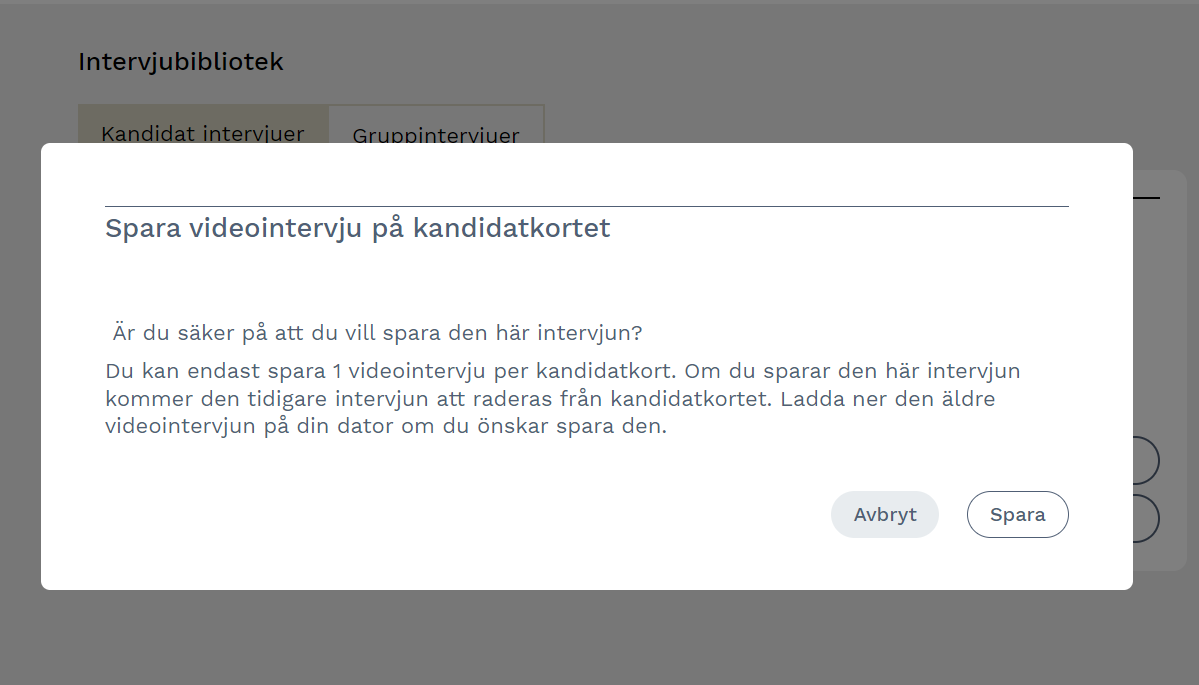Switch to the Kandidat intervjuer tab
Image resolution: width=1199 pixels, height=685 pixels.
point(203,130)
